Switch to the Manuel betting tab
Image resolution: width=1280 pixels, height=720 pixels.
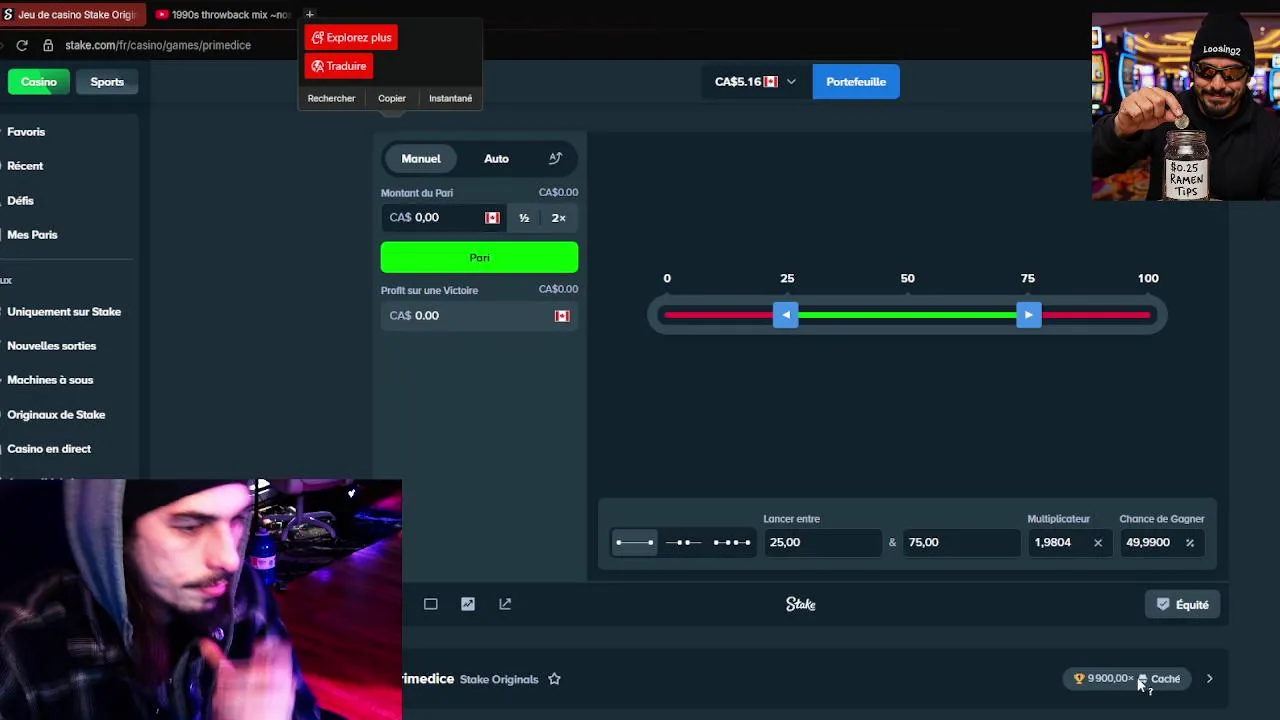coord(421,158)
